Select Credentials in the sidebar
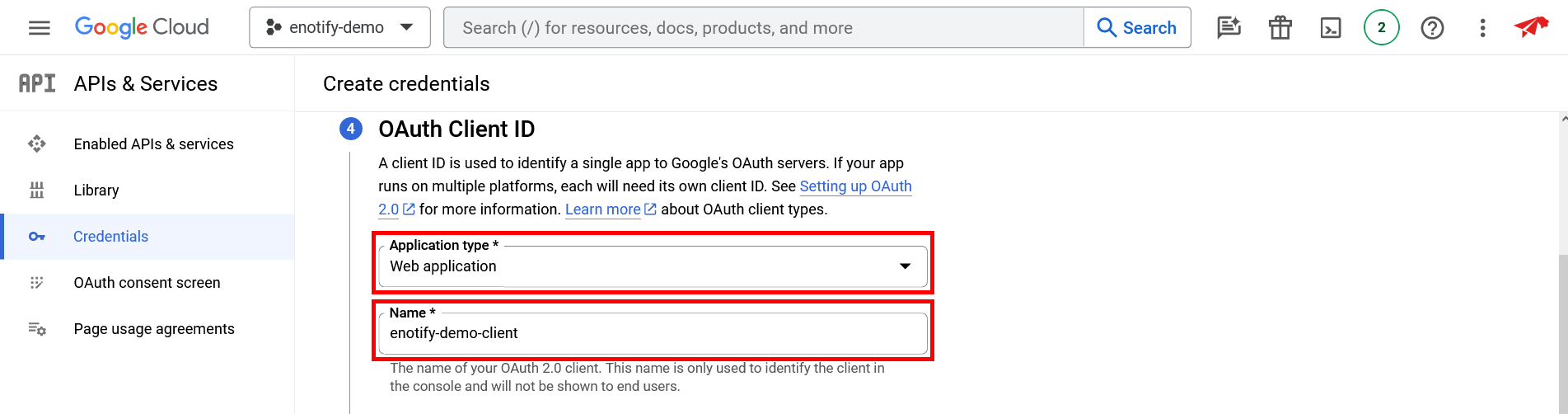1568x414 pixels. (110, 237)
